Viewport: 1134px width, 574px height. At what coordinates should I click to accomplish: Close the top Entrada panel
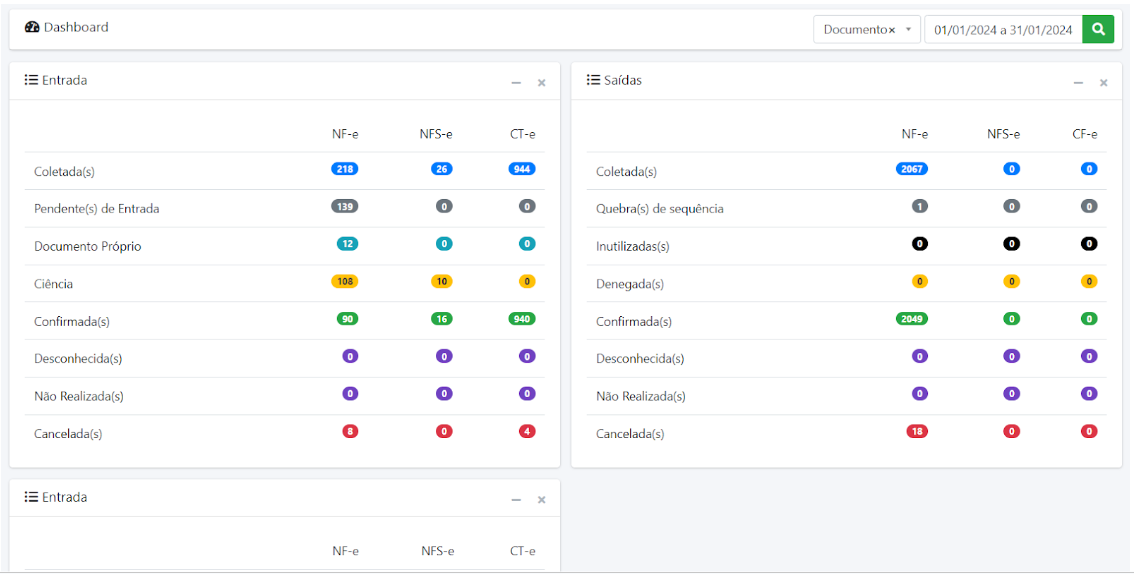pyautogui.click(x=541, y=83)
